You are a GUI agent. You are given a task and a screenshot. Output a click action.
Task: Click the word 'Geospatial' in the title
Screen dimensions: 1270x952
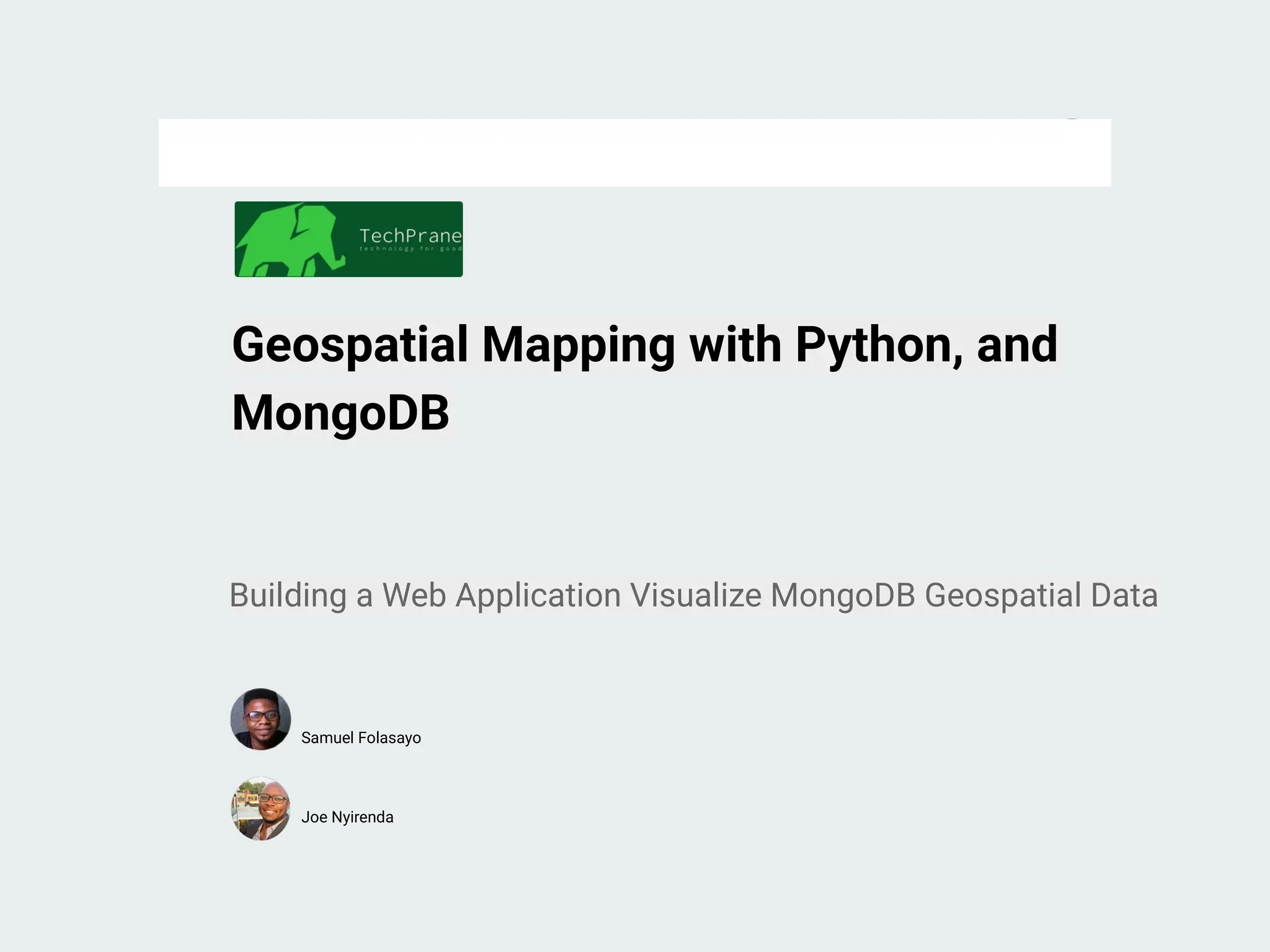point(350,345)
